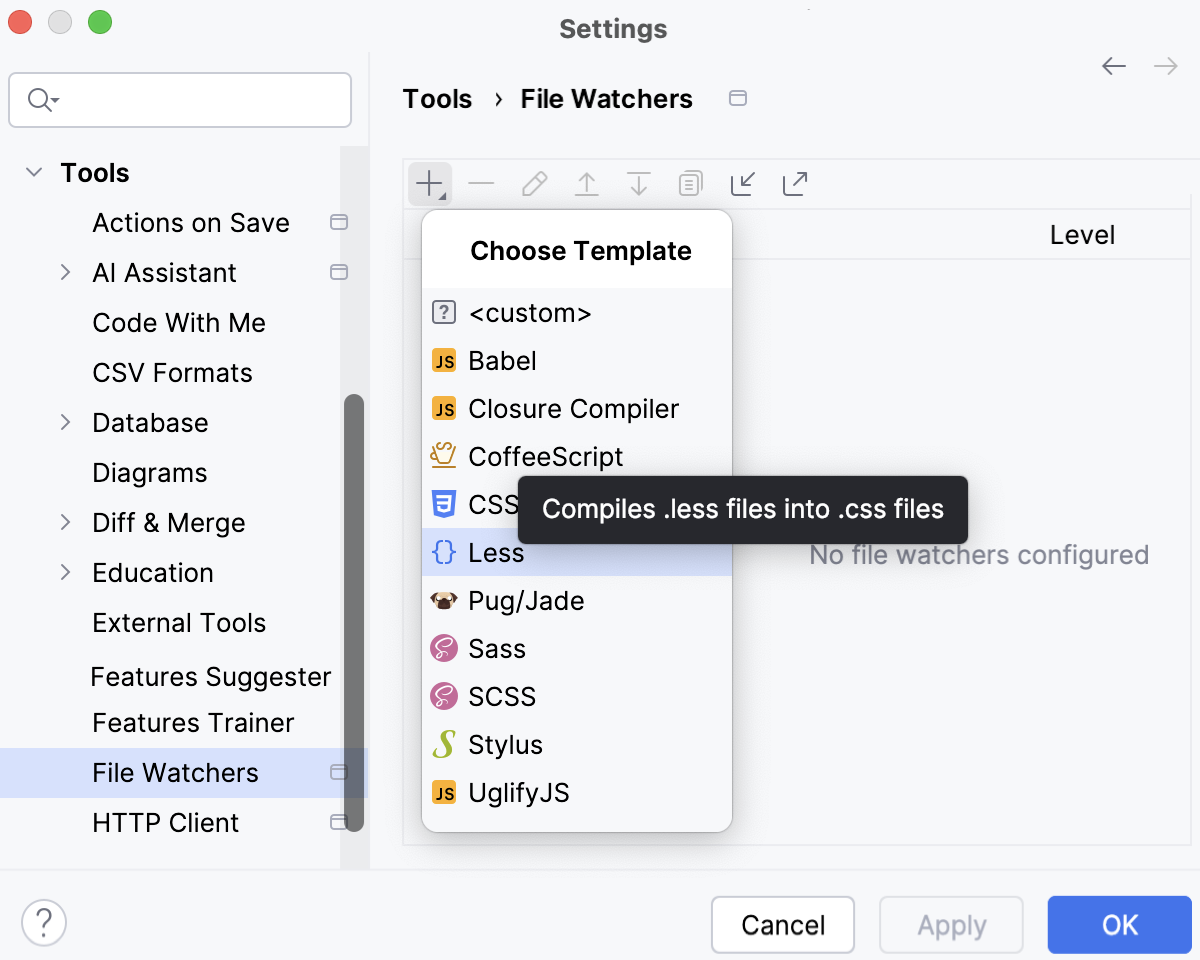Click the Cancel button
Viewport: 1200px width, 960px height.
(783, 925)
